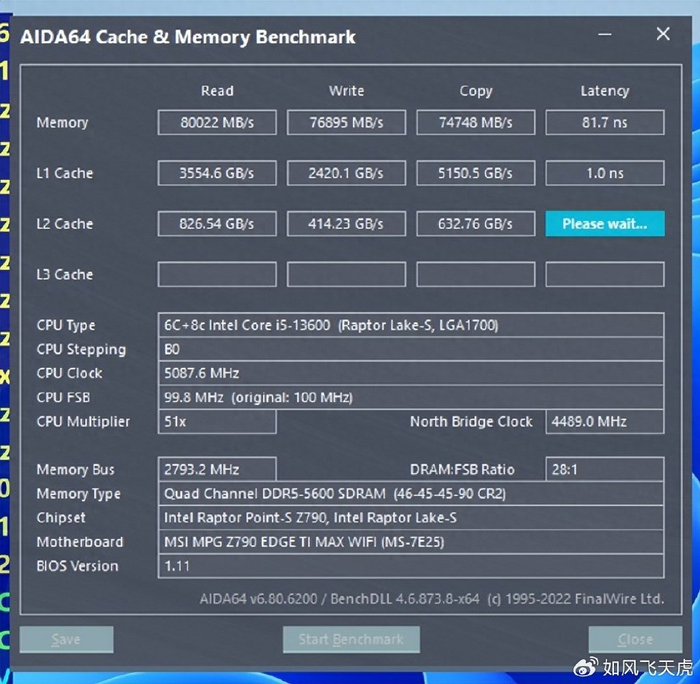The image size is (700, 684).
Task: Click L2 Cache Write value 414.23 GB/s
Action: coord(346,224)
